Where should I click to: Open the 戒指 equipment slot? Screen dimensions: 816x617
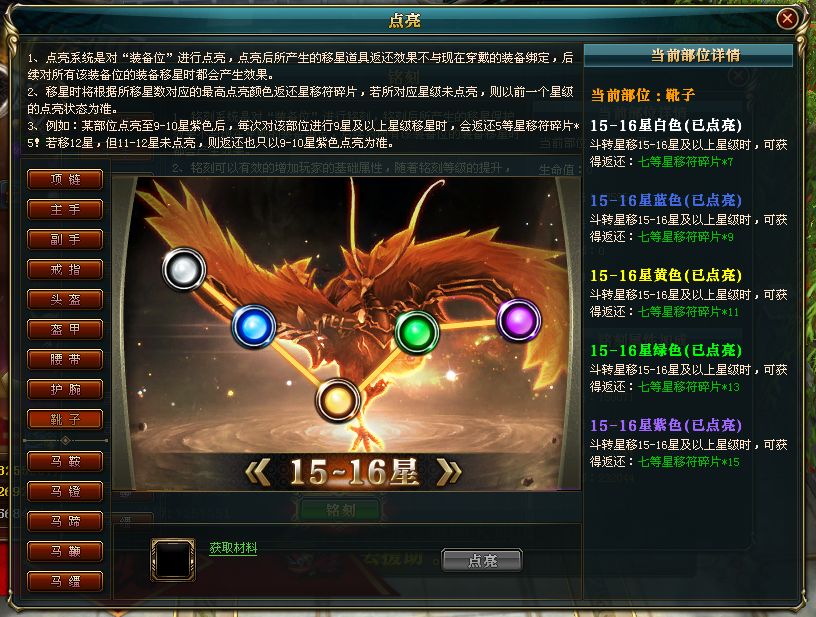pos(65,269)
